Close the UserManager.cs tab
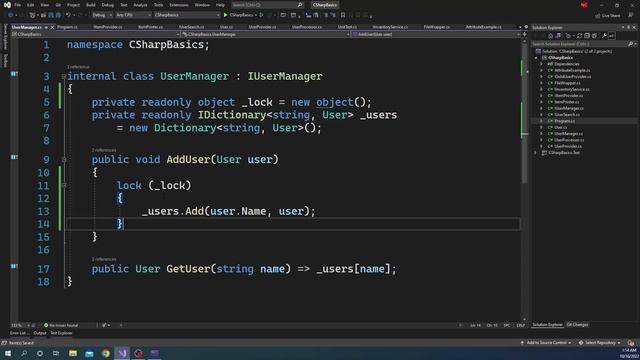The image size is (640, 360). (52, 27)
